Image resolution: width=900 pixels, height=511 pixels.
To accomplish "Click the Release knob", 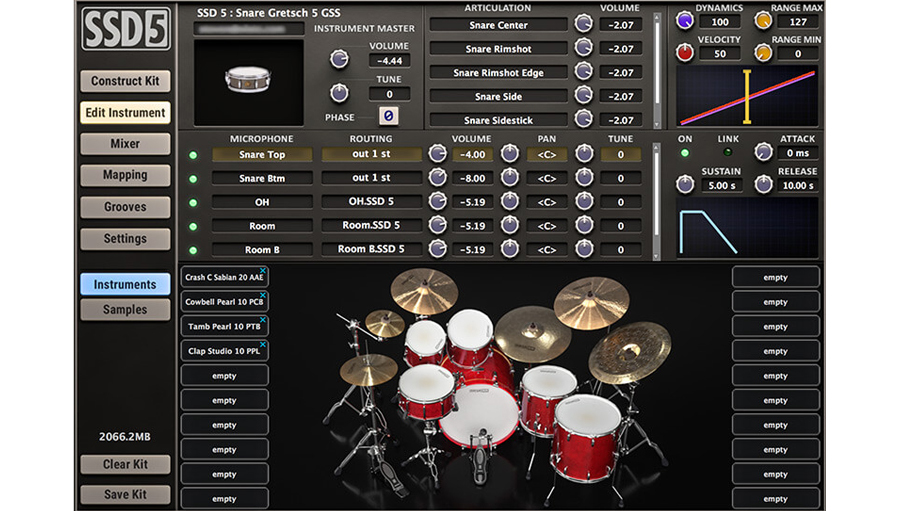I will pyautogui.click(x=763, y=184).
